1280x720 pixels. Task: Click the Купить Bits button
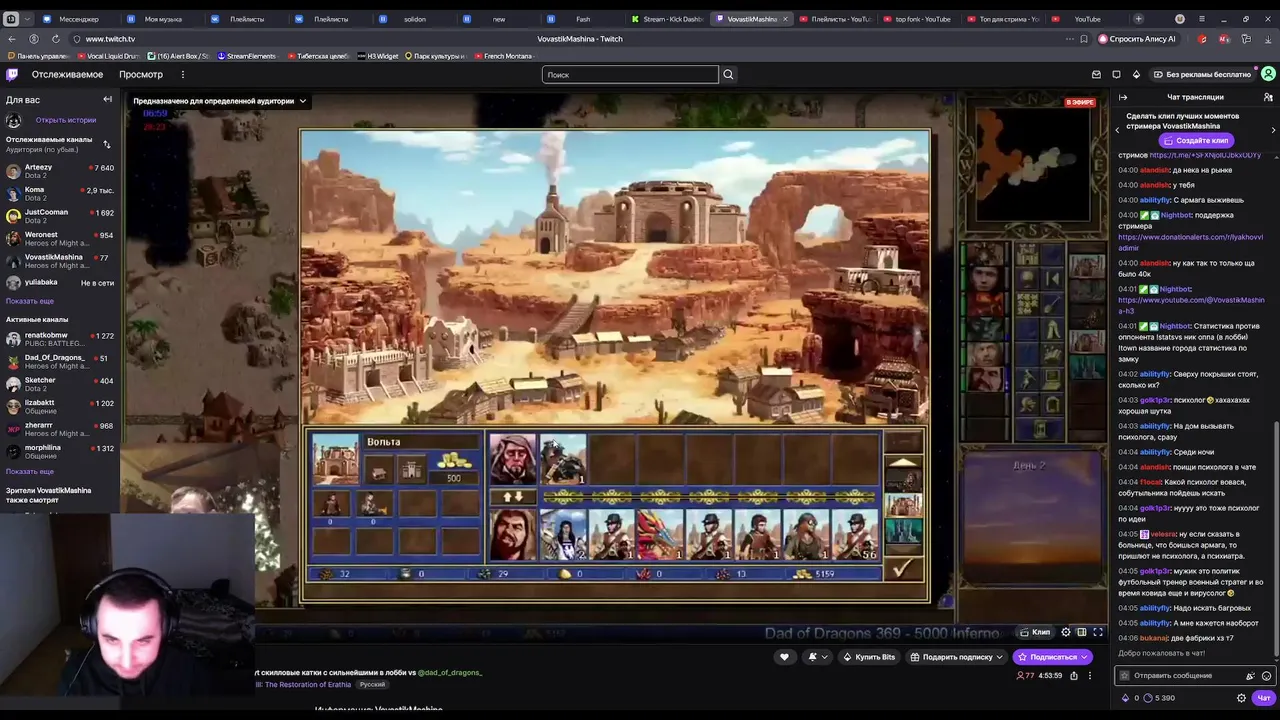click(869, 657)
